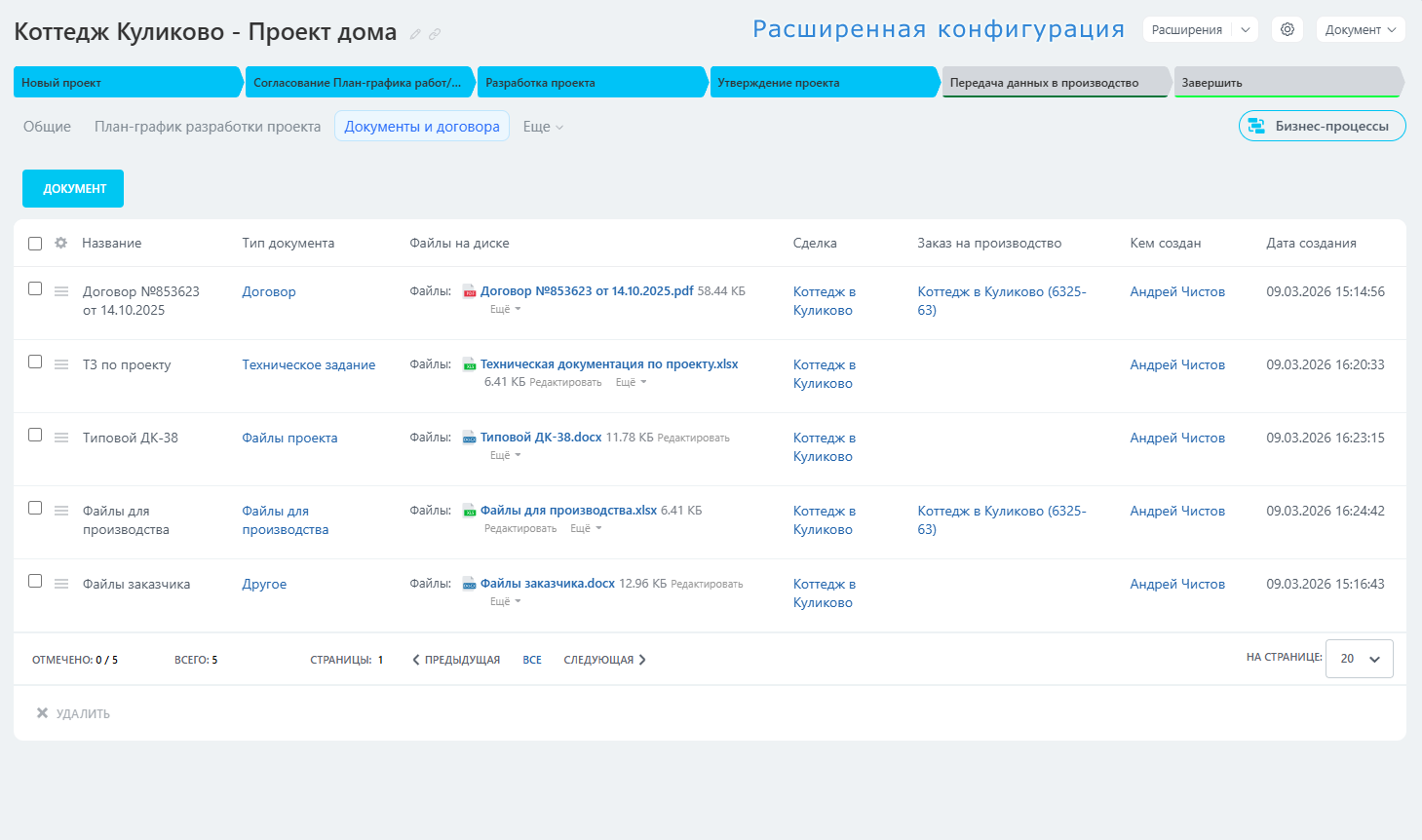Click the pencil edit icon beside the title
Screen dimensions: 1422x840
point(415,34)
